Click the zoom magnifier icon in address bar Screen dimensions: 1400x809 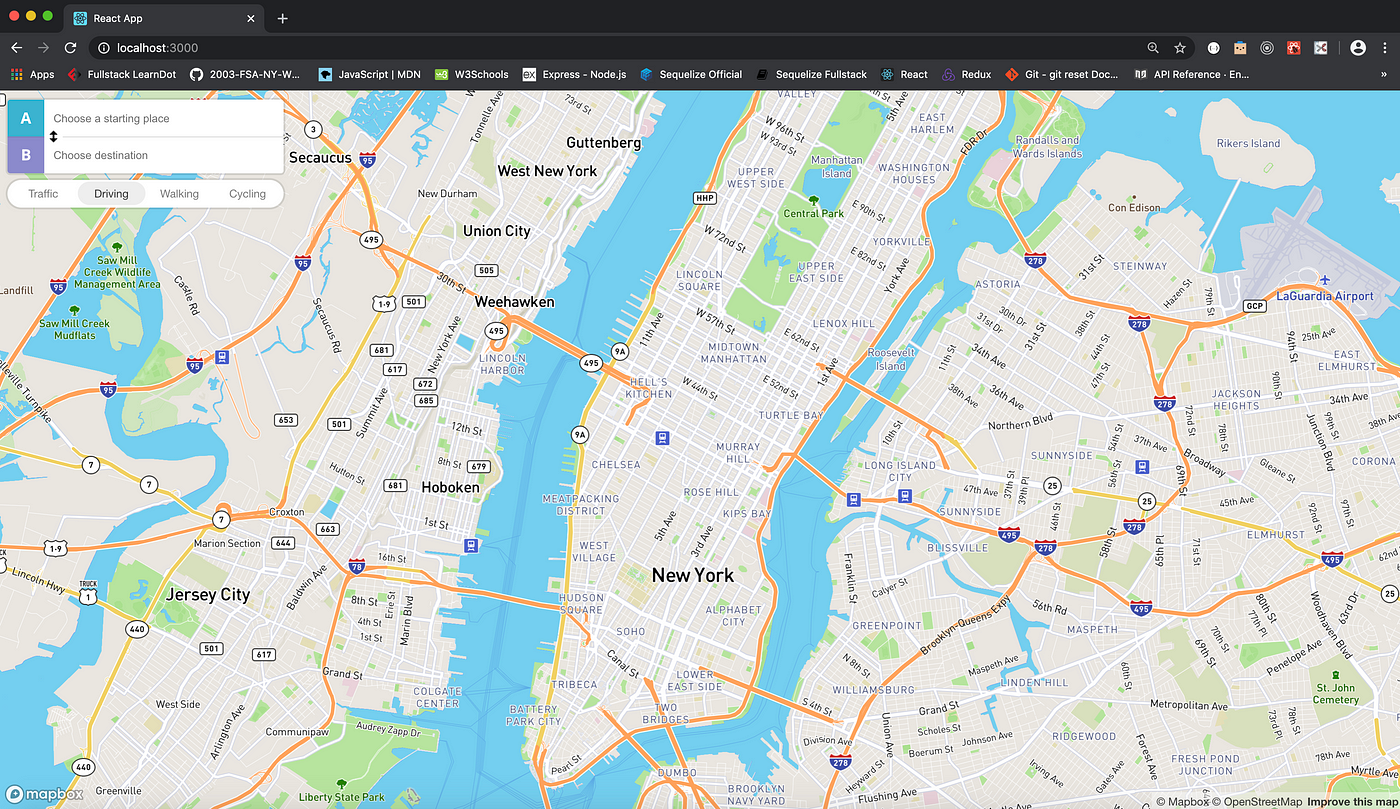(x=1153, y=47)
